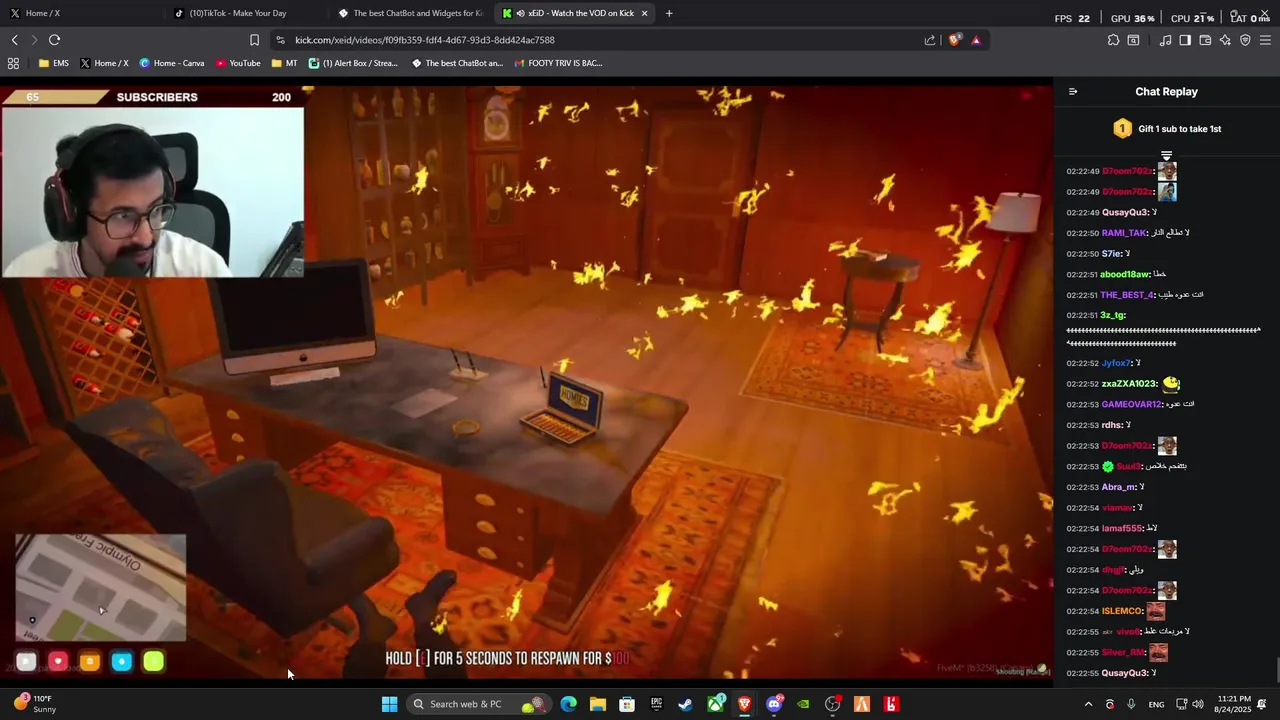Open the Brave Wallet icon
Viewport: 1280px width, 720px height.
coord(1205,40)
